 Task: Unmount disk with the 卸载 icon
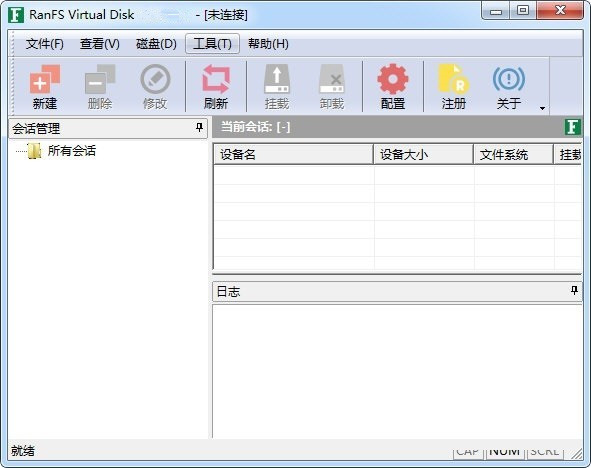[x=332, y=87]
